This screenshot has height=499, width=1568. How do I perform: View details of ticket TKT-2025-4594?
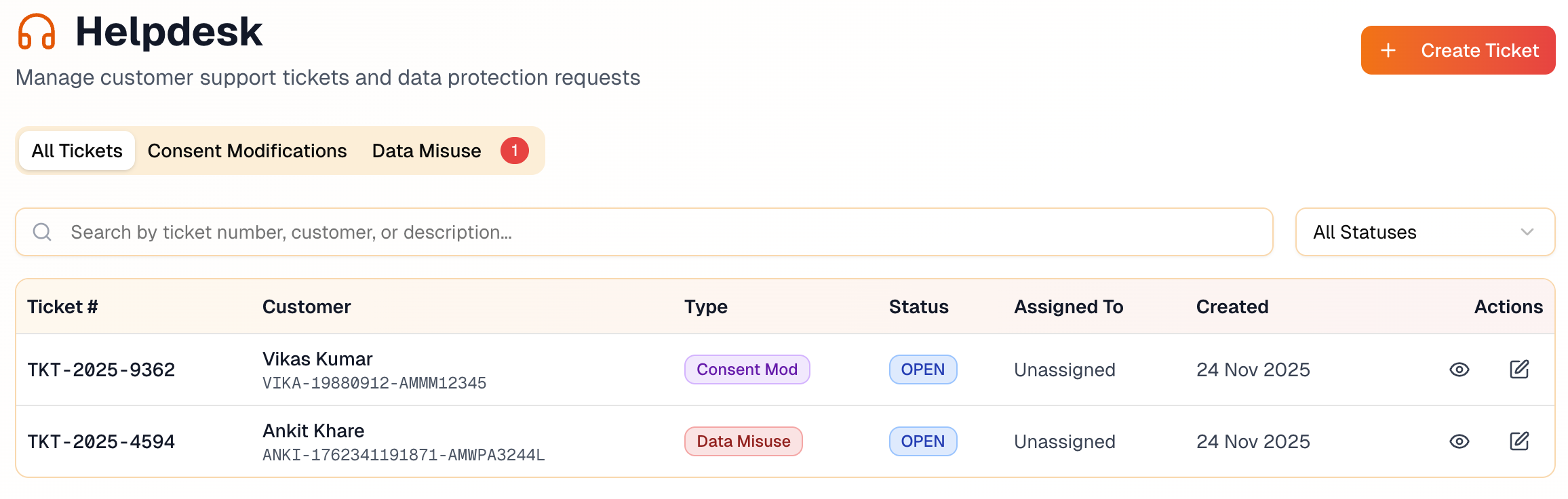[x=1459, y=441]
